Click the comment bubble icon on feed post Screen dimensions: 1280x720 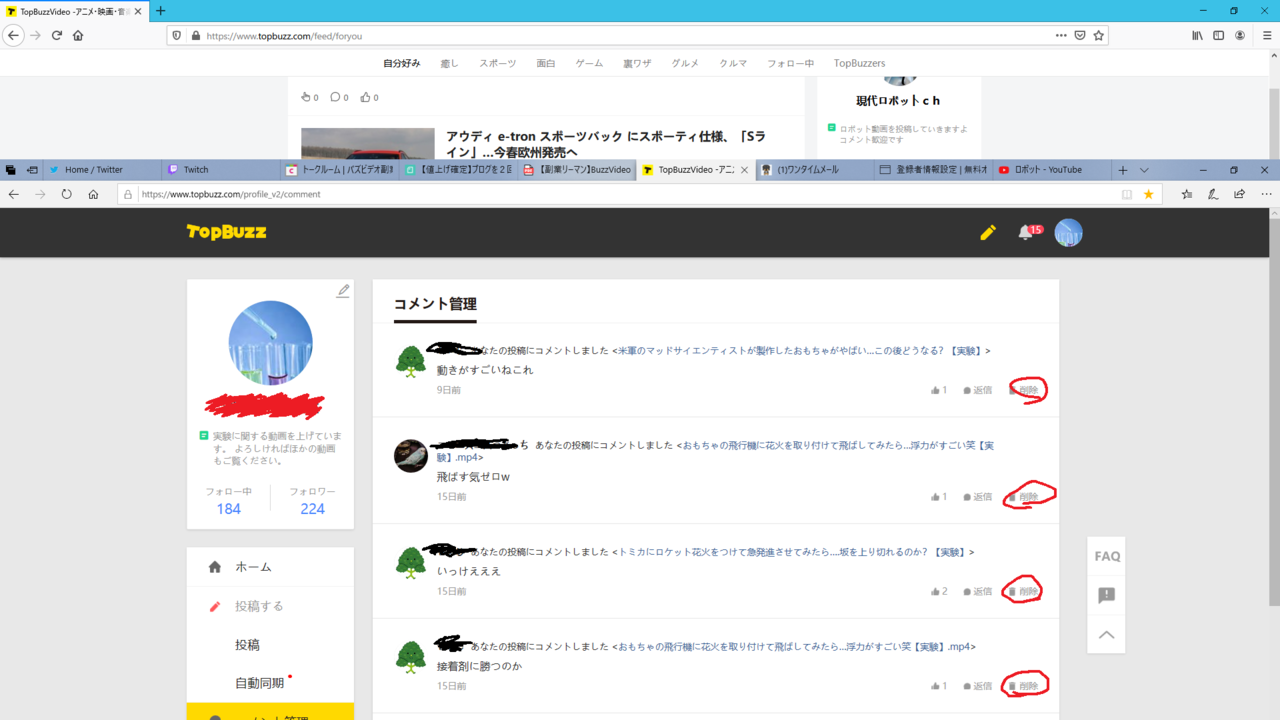tap(336, 97)
